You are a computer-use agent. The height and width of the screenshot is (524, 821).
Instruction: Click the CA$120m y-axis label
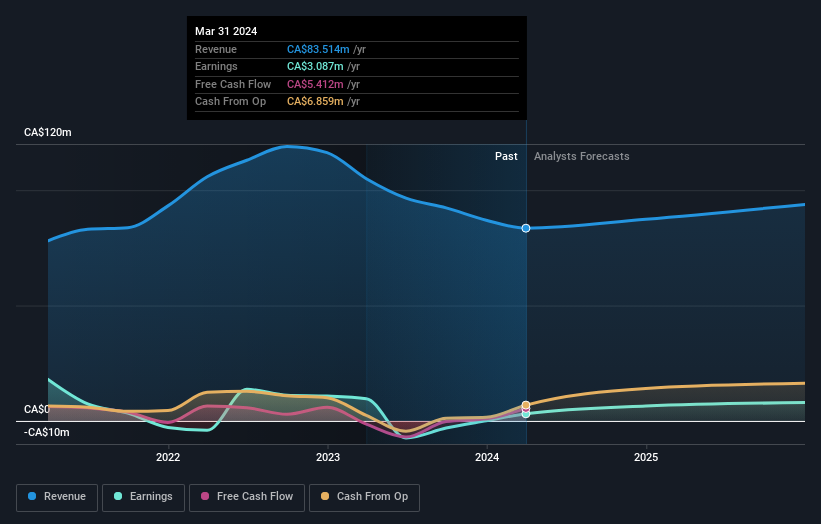coord(48,132)
